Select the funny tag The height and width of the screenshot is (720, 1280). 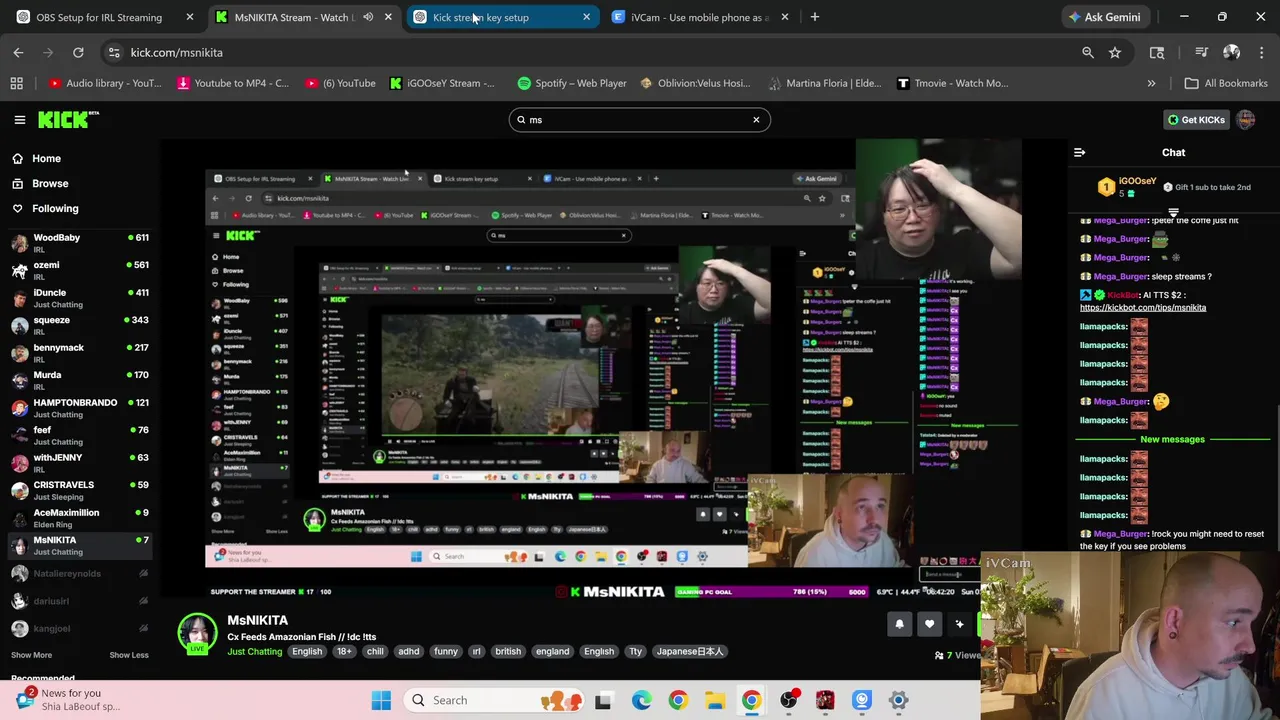click(446, 652)
